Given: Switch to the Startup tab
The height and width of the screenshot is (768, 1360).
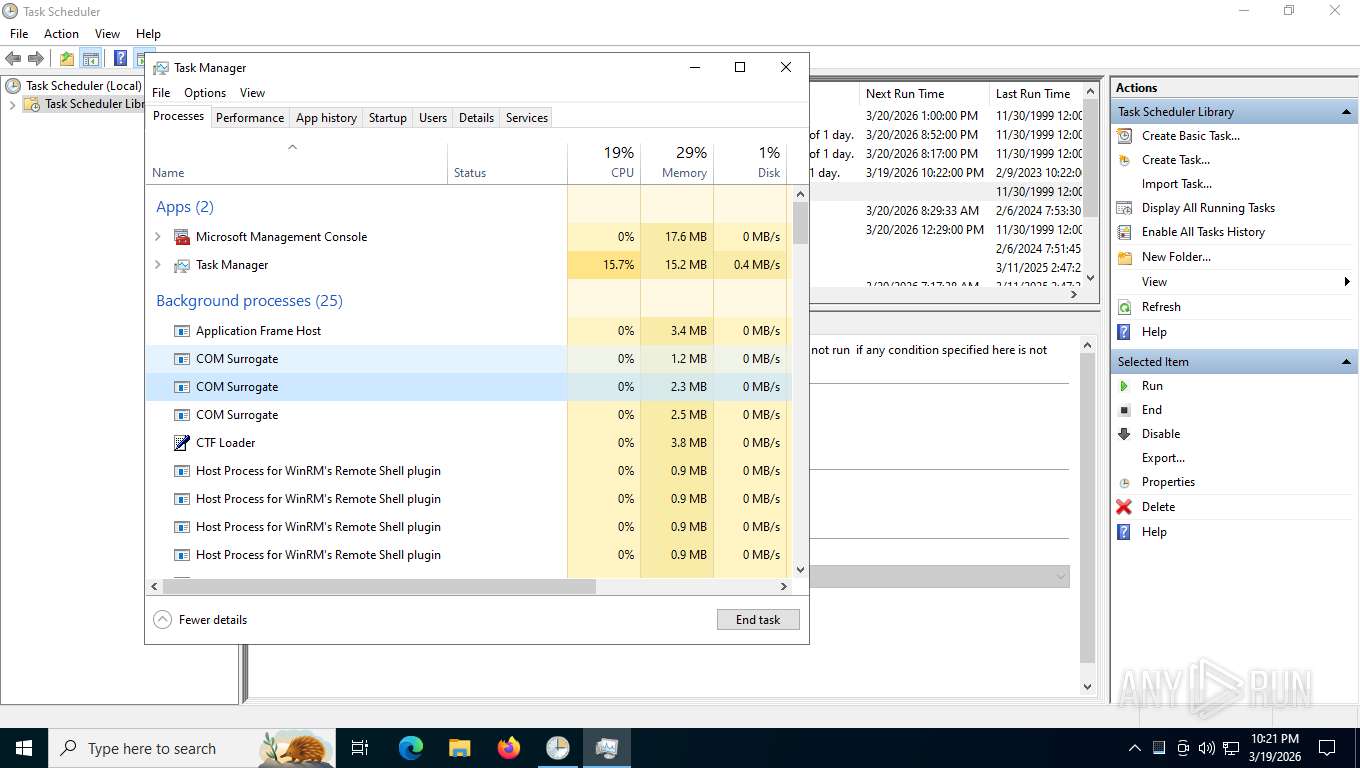Looking at the screenshot, I should 388,118.
